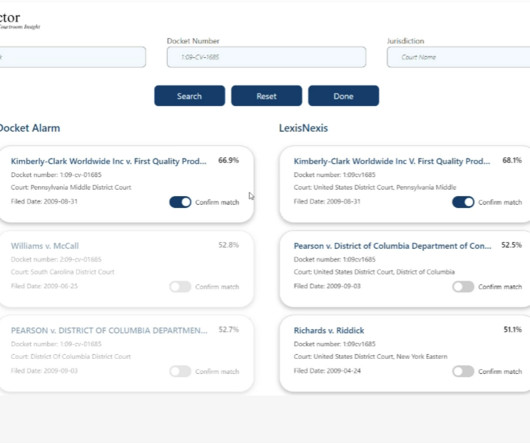Click the 66.9% match score

(228, 160)
